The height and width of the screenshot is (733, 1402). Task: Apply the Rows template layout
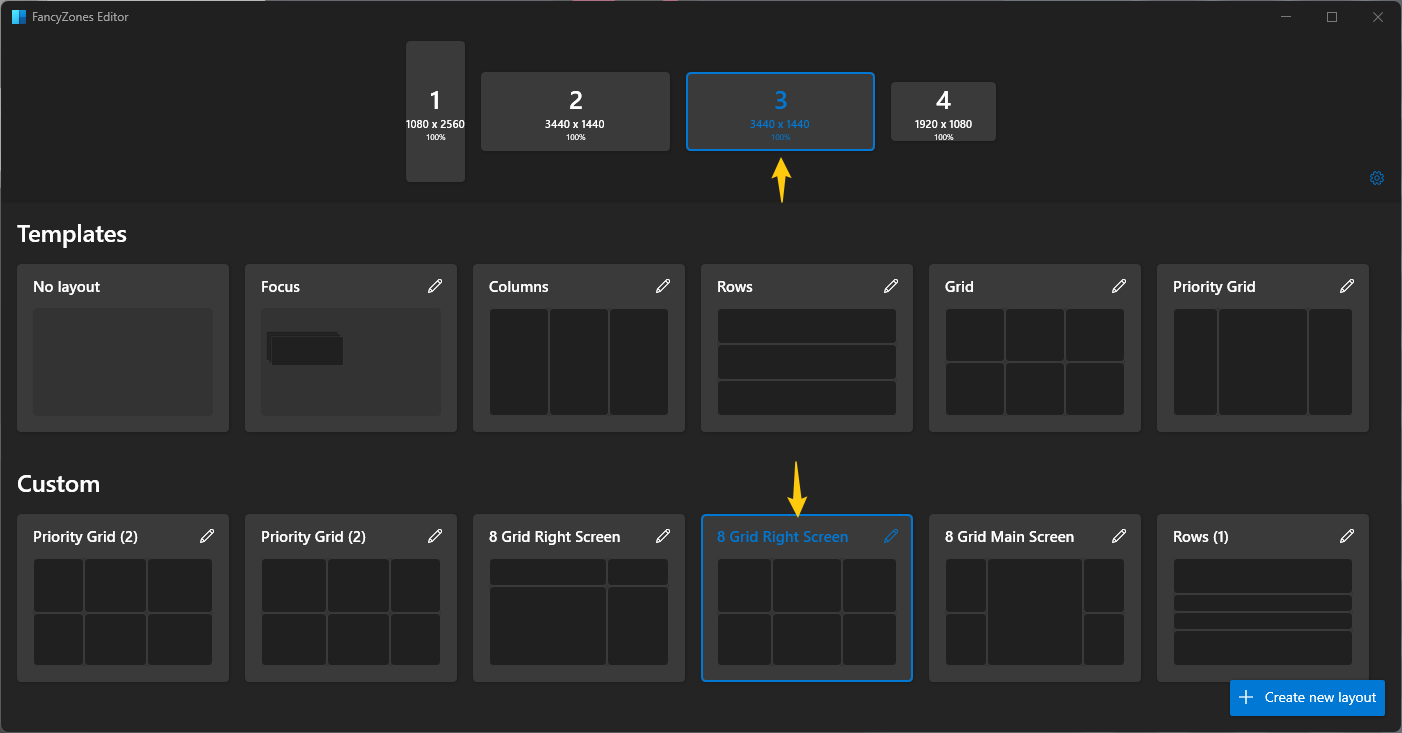point(806,360)
